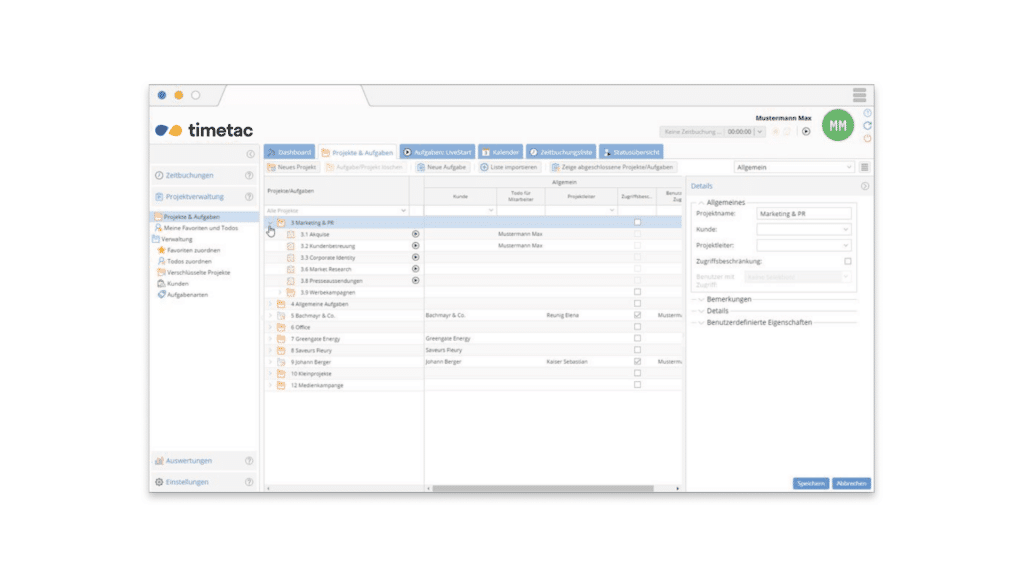Image resolution: width=1024 pixels, height=576 pixels.
Task: Open the Kunde dropdown in Details
Action: 803,229
